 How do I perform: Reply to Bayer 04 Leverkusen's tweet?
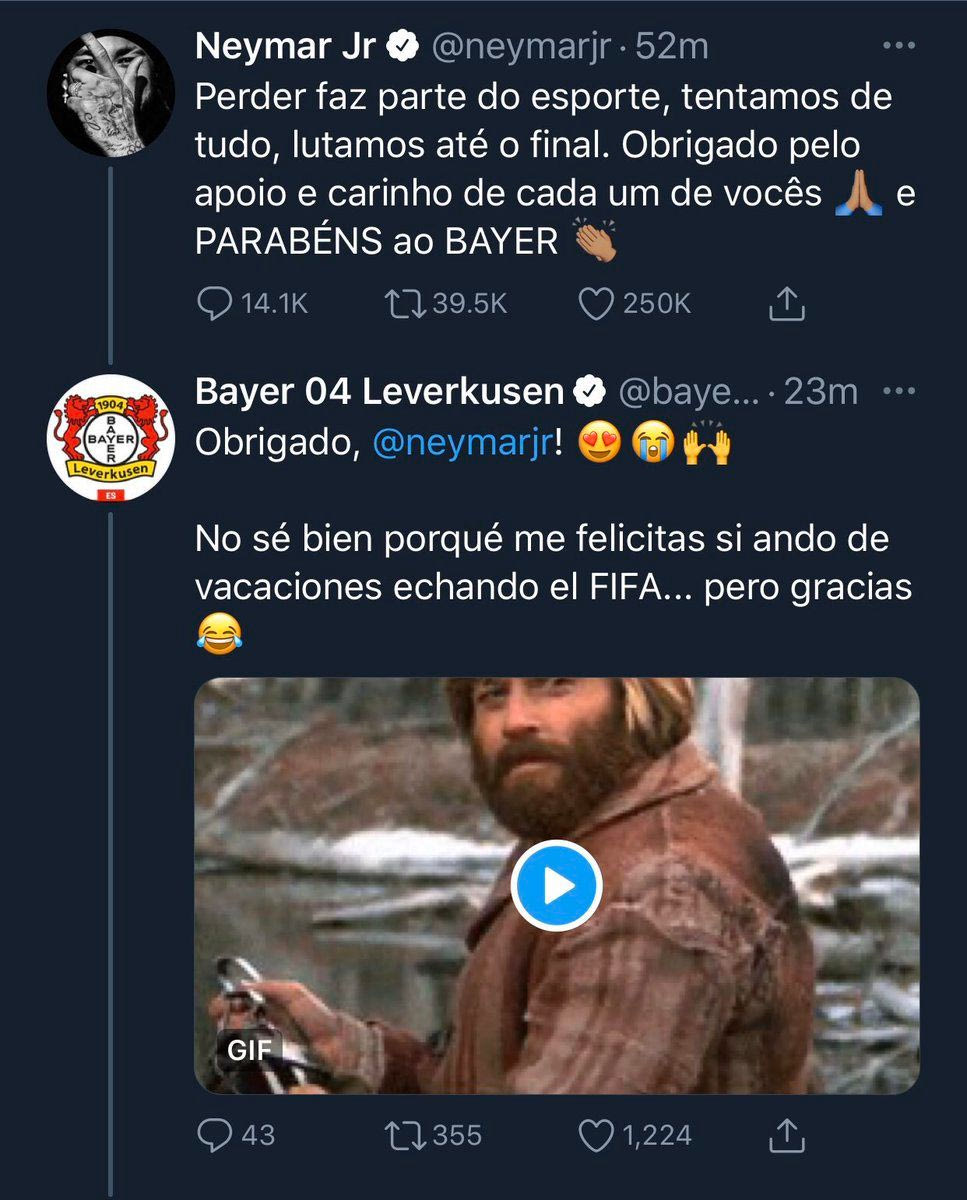[215, 1134]
